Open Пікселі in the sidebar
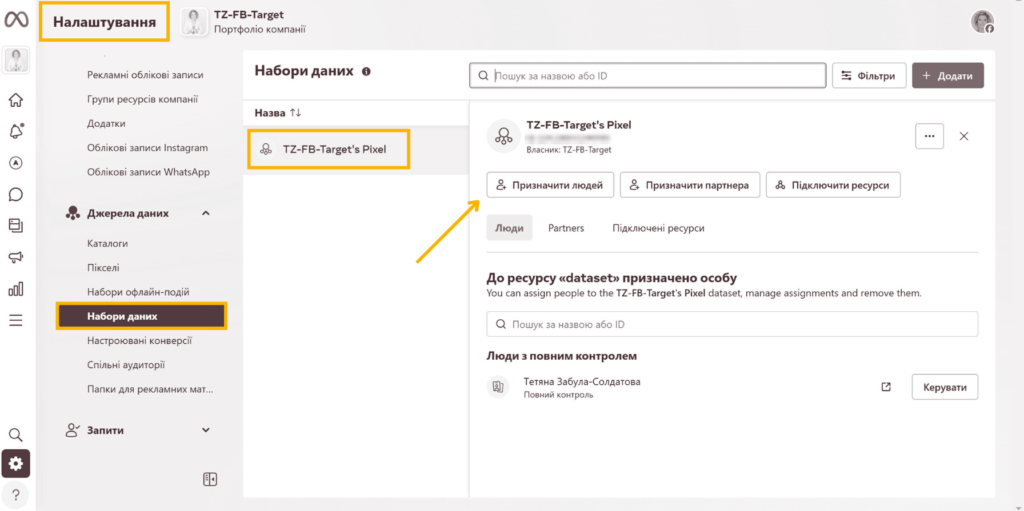1024x511 pixels. pyautogui.click(x=103, y=268)
